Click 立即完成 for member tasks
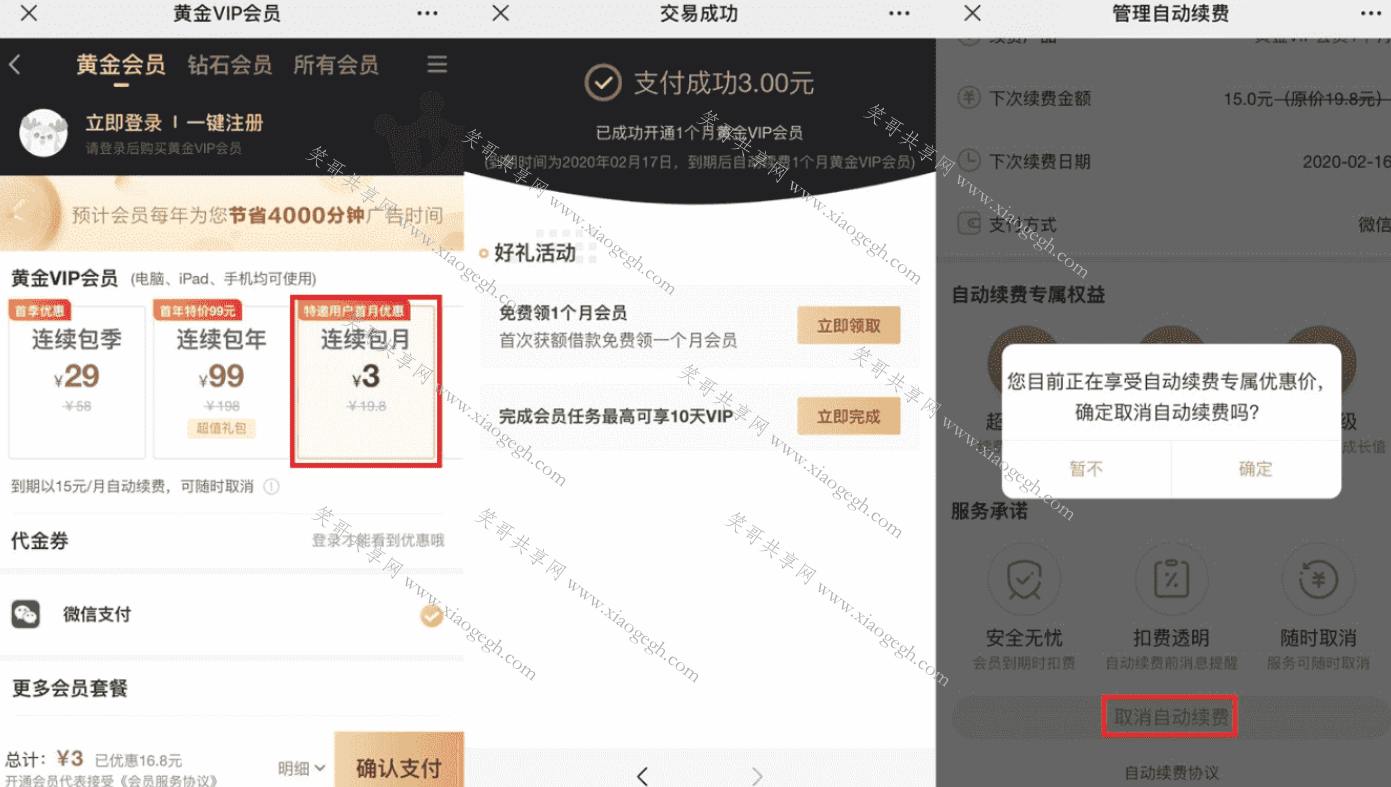Image resolution: width=1391 pixels, height=787 pixels. tap(849, 416)
